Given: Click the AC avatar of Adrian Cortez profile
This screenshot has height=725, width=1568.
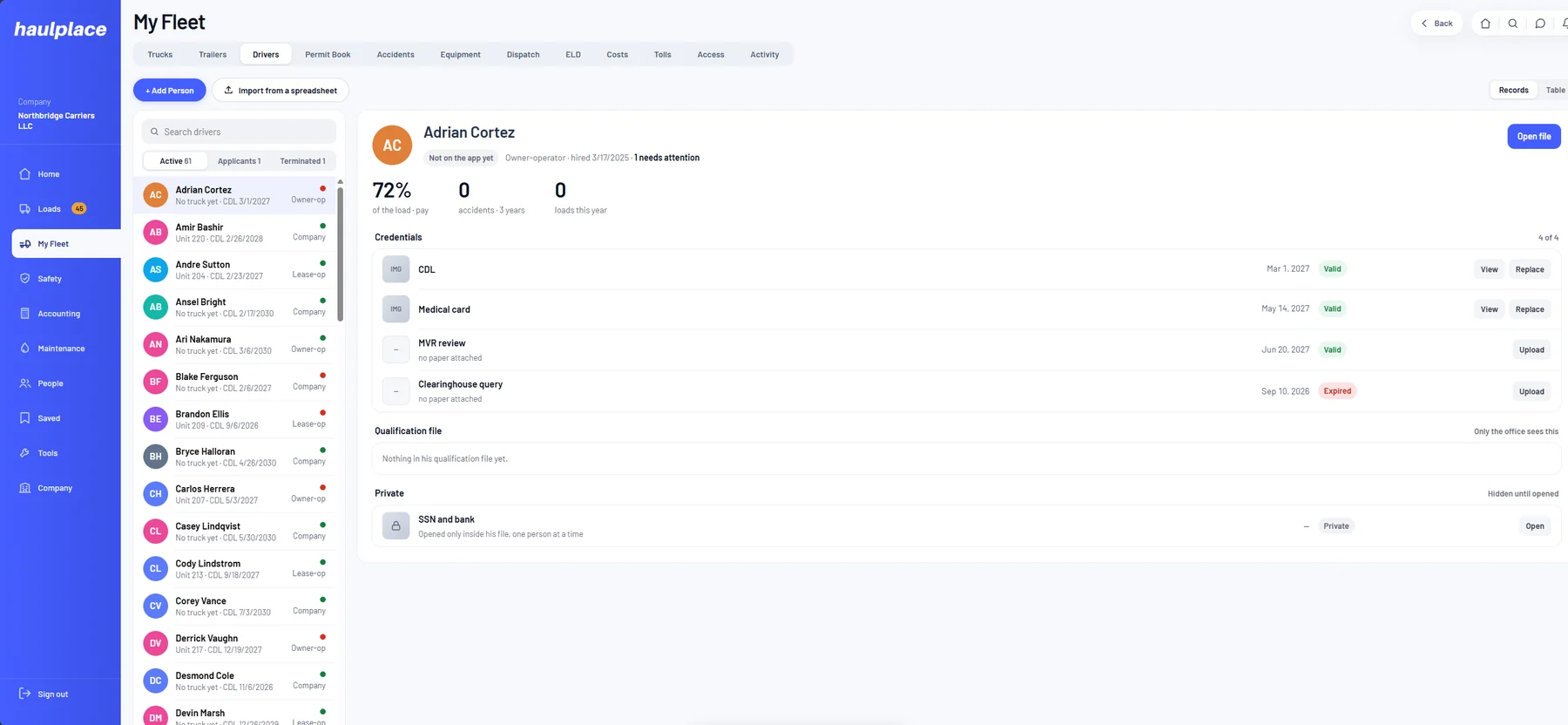Looking at the screenshot, I should [x=392, y=146].
